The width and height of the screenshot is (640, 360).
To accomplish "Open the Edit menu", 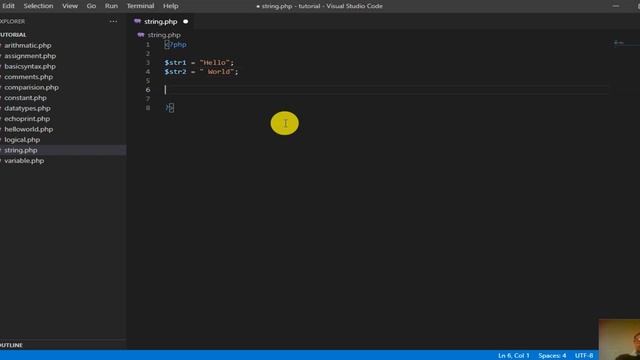I will pyautogui.click(x=8, y=6).
